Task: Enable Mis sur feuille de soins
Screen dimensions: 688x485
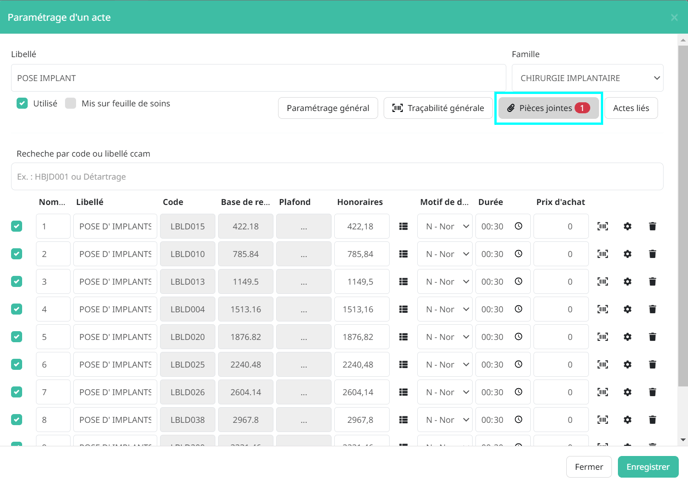Action: (70, 104)
